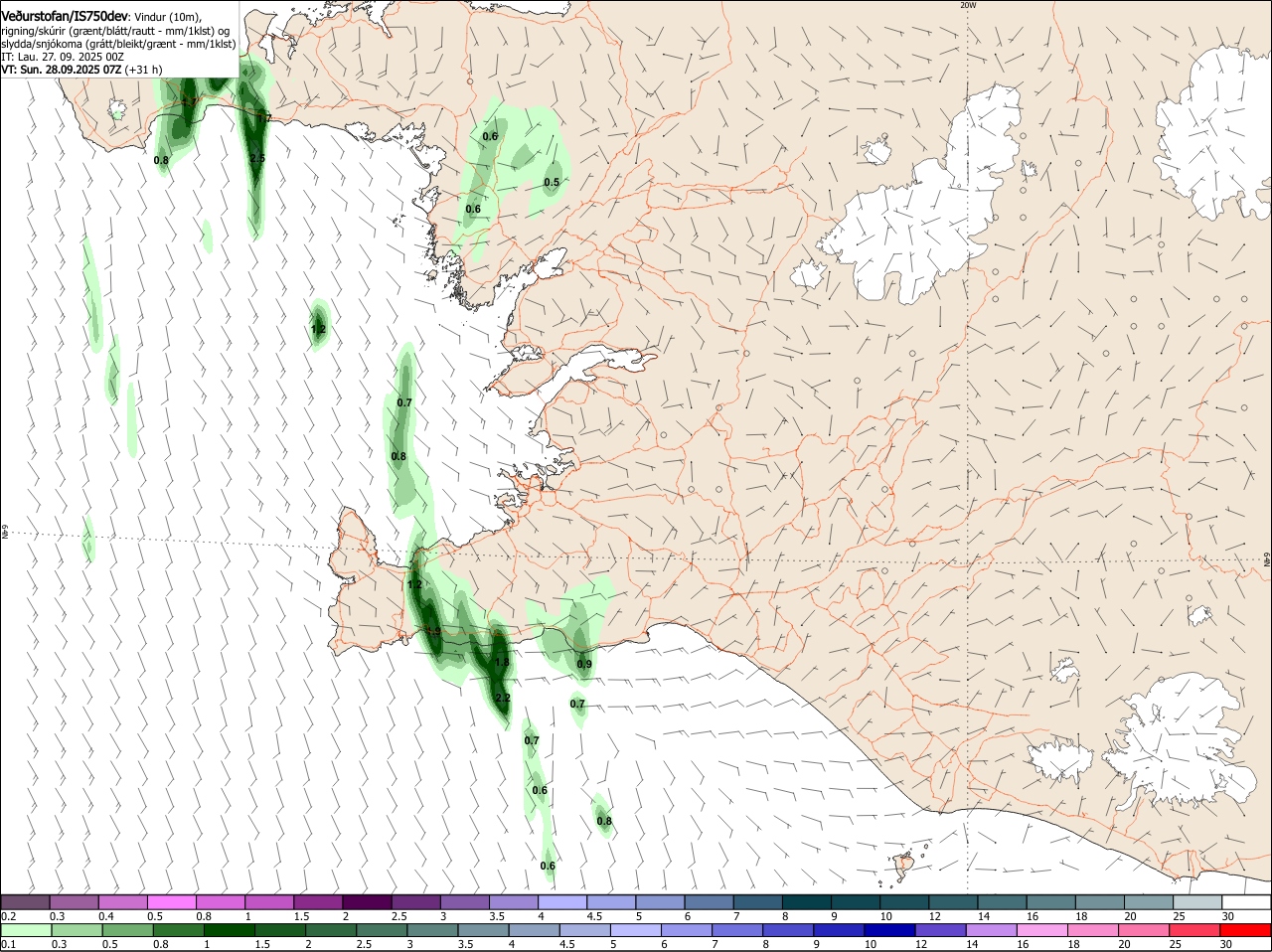The height and width of the screenshot is (952, 1272).
Task: Click the 0.5 precipitation value on the map
Action: (x=552, y=182)
